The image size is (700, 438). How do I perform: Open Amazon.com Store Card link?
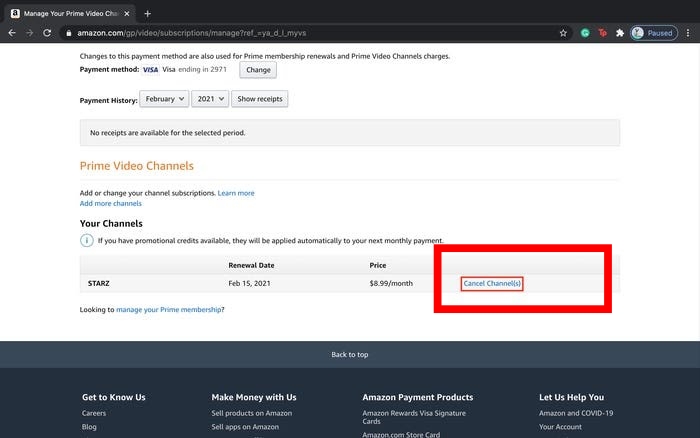pyautogui.click(x=401, y=434)
